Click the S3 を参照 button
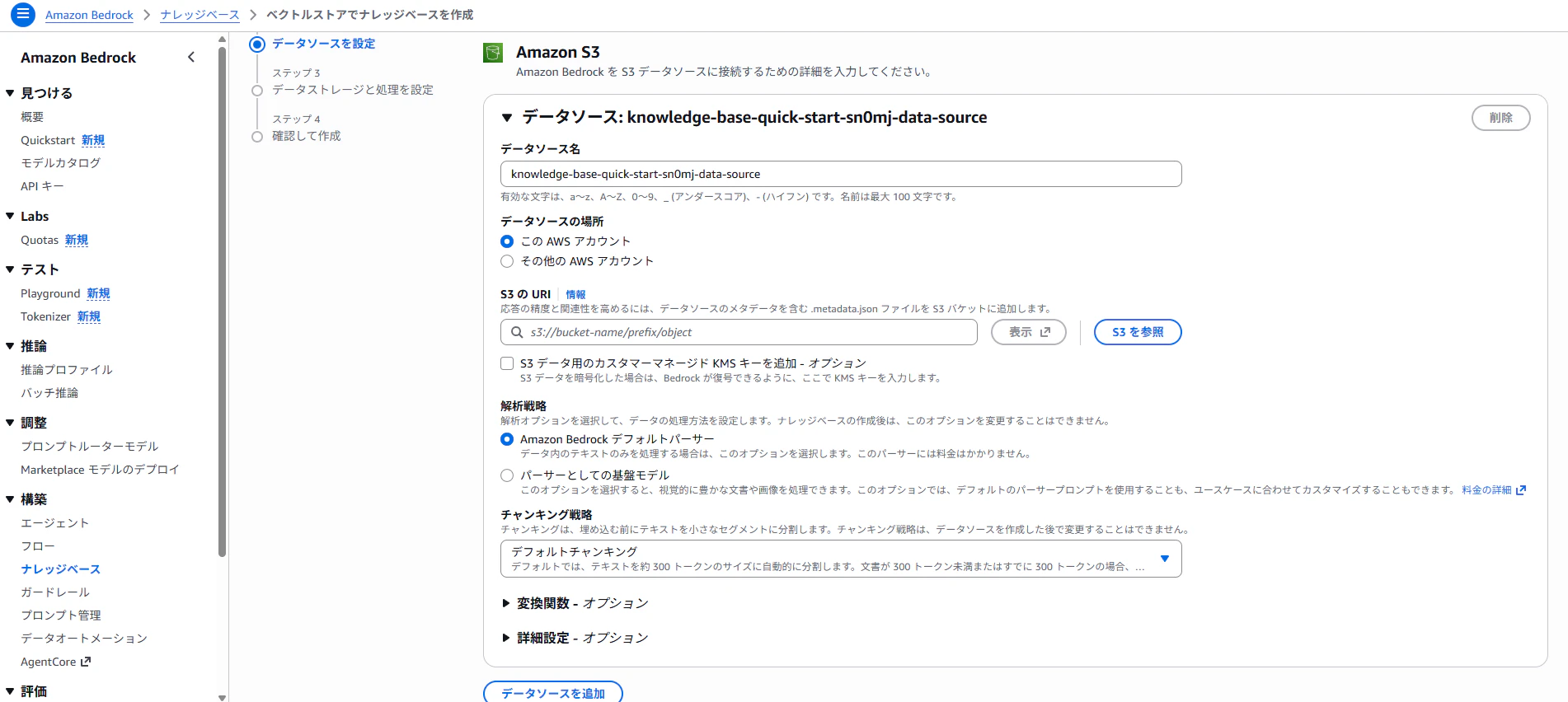 1138,332
